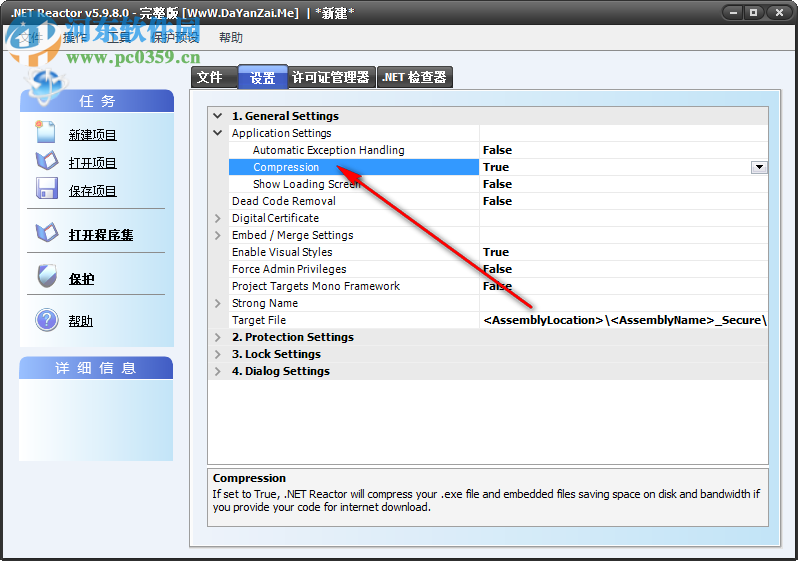The image size is (798, 561).
Task: Open the 新建项目 link
Action: pyautogui.click(x=93, y=135)
